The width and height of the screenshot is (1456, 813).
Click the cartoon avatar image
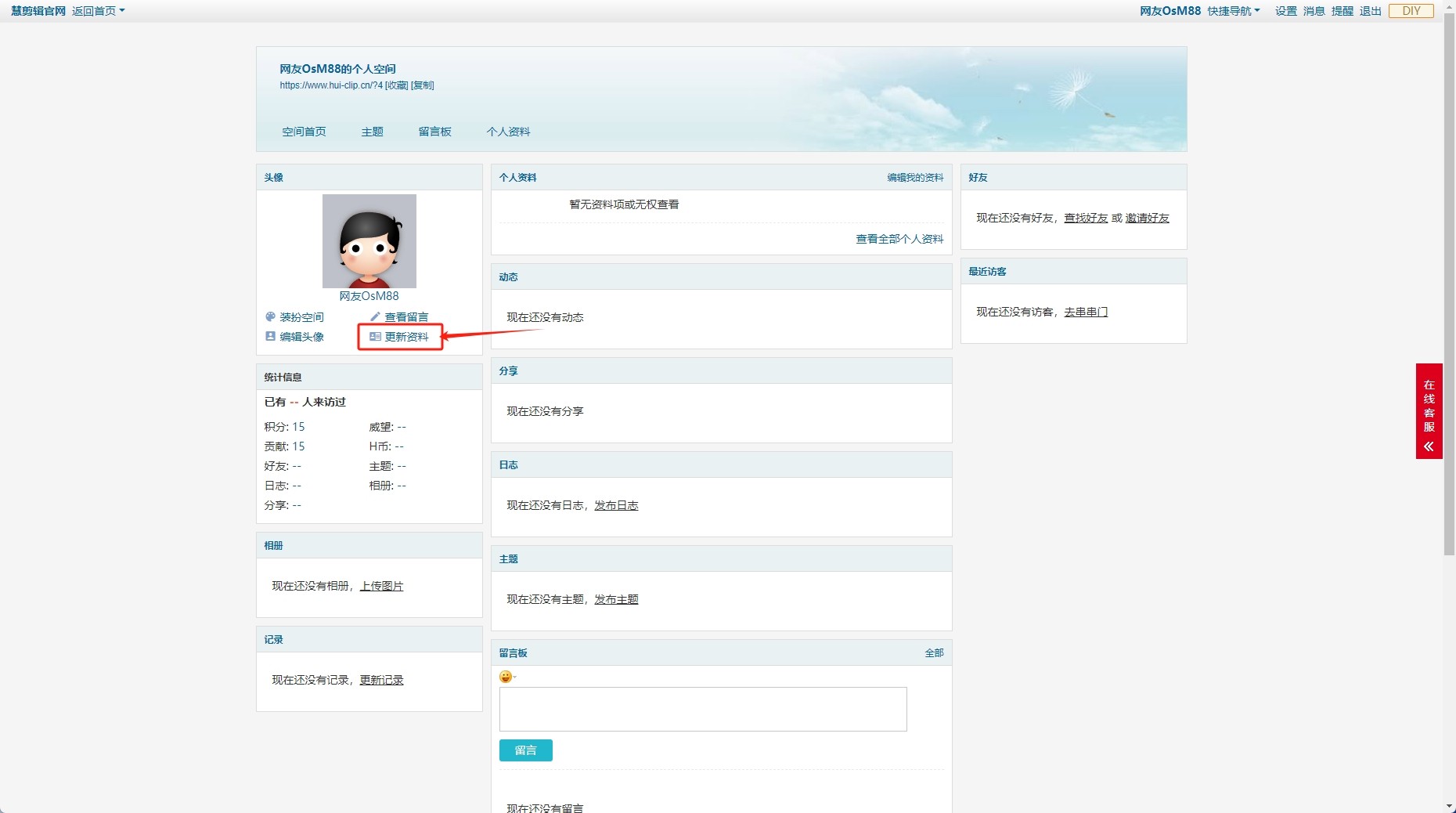pyautogui.click(x=369, y=241)
